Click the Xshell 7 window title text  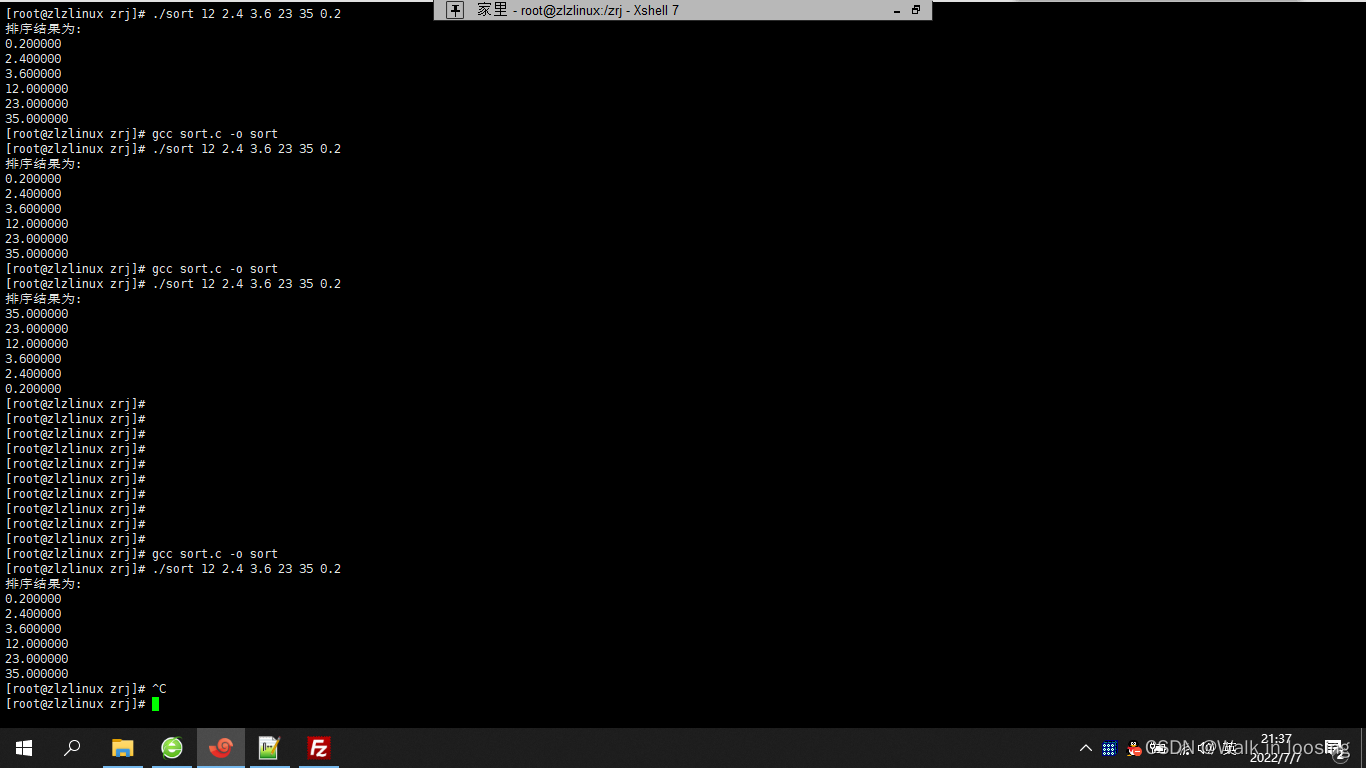(x=577, y=10)
